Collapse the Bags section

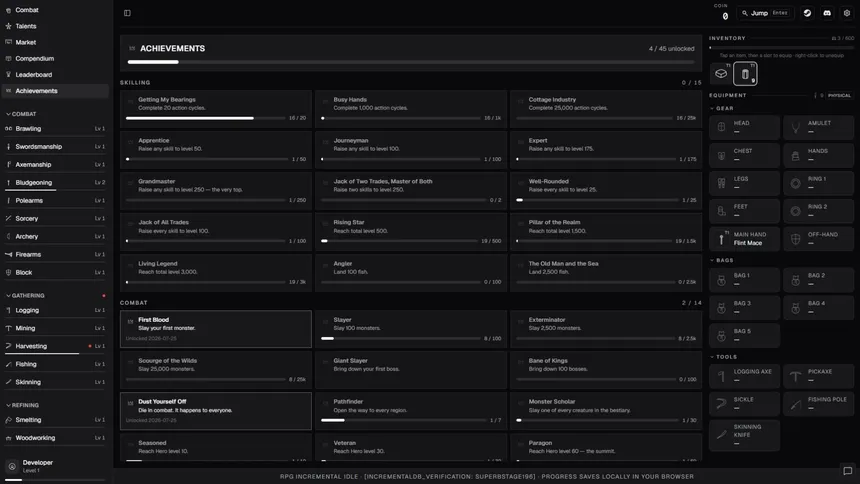(x=722, y=261)
